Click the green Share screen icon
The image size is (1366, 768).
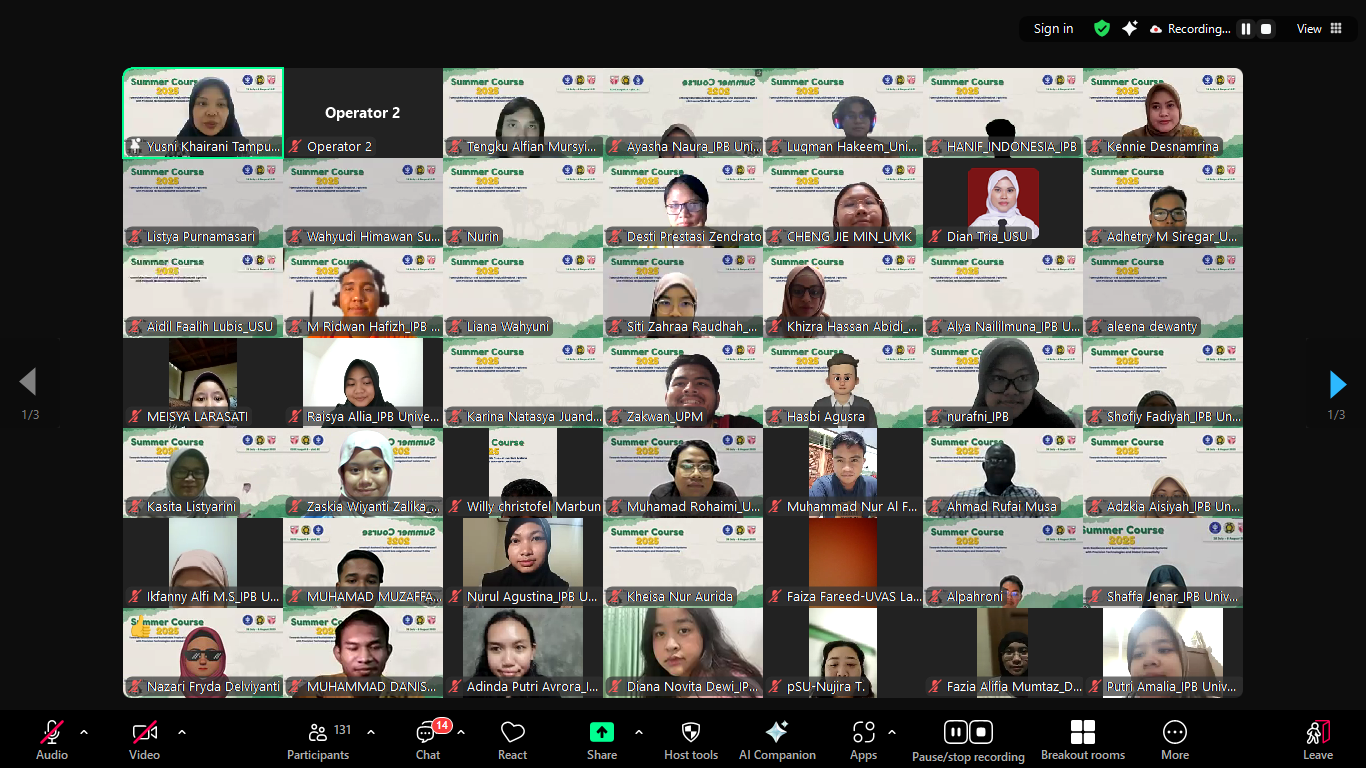[601, 732]
